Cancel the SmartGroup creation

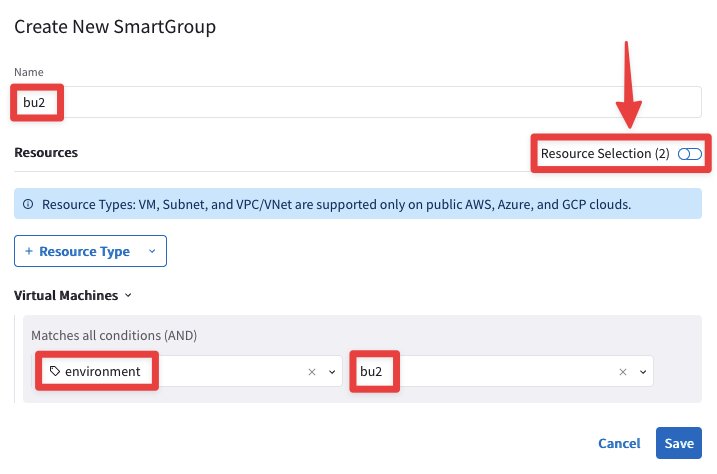[x=619, y=443]
